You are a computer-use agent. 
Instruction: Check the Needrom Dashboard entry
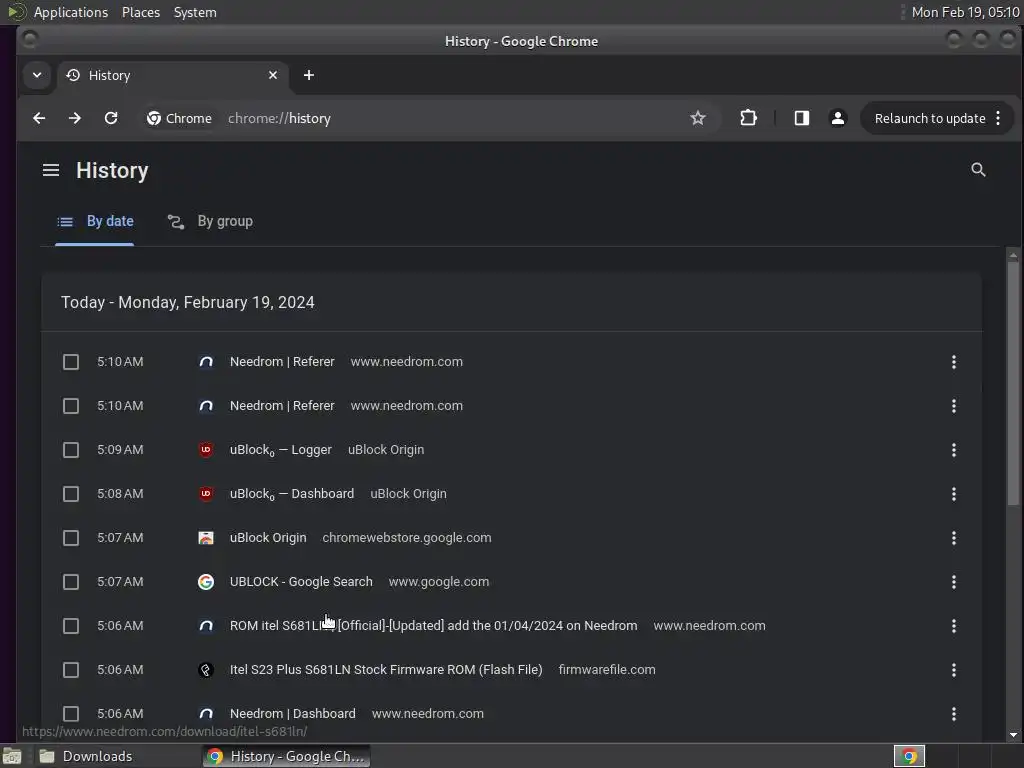pyautogui.click(x=71, y=714)
